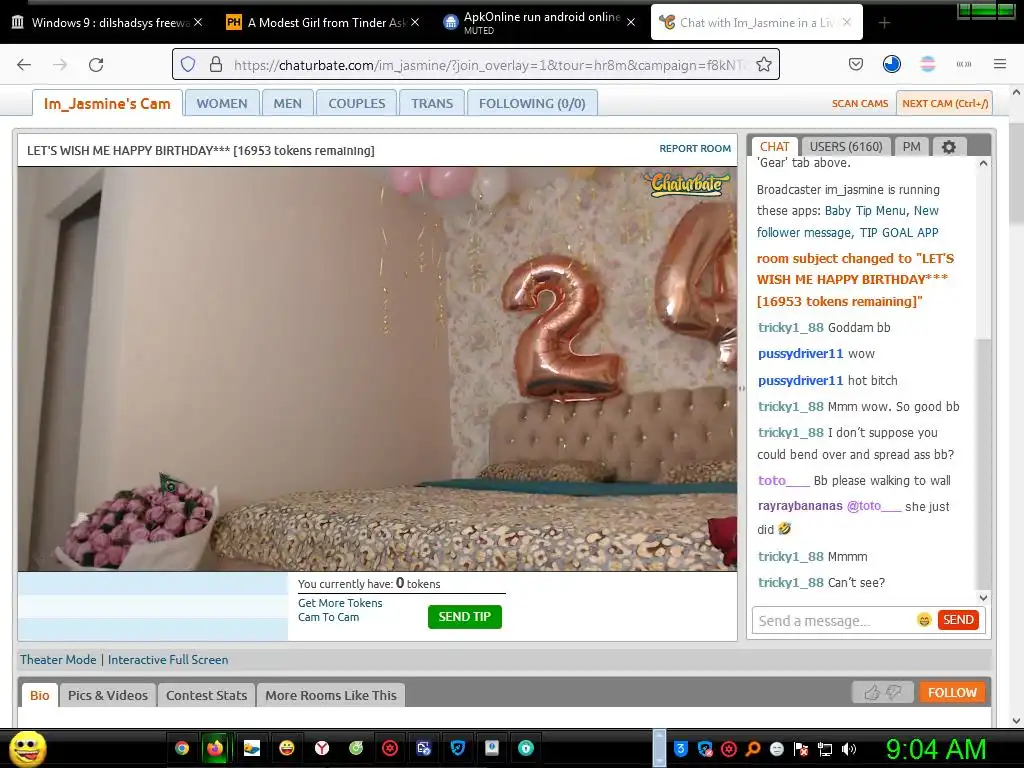Click the 9:04 AM taskbar clock

935,749
